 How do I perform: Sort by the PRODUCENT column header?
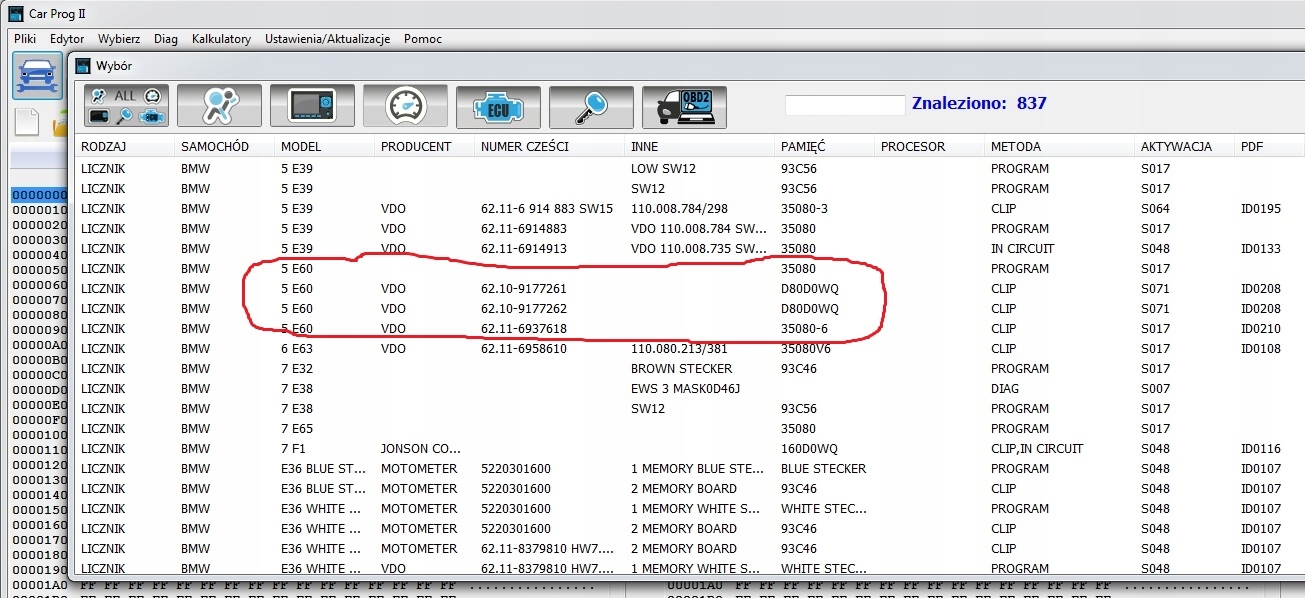[425, 146]
